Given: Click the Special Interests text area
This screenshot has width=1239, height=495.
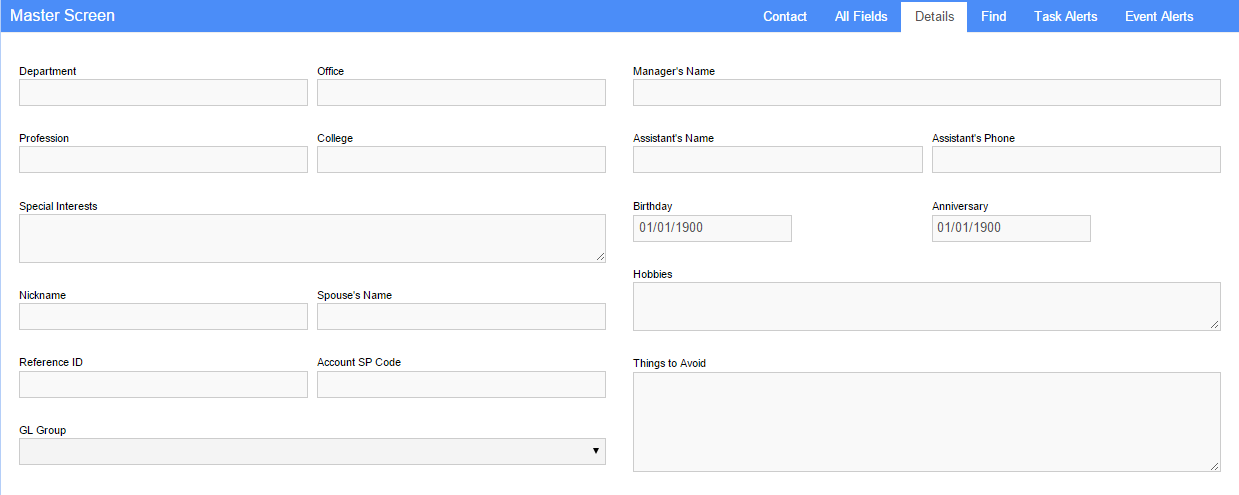Looking at the screenshot, I should pyautogui.click(x=312, y=238).
